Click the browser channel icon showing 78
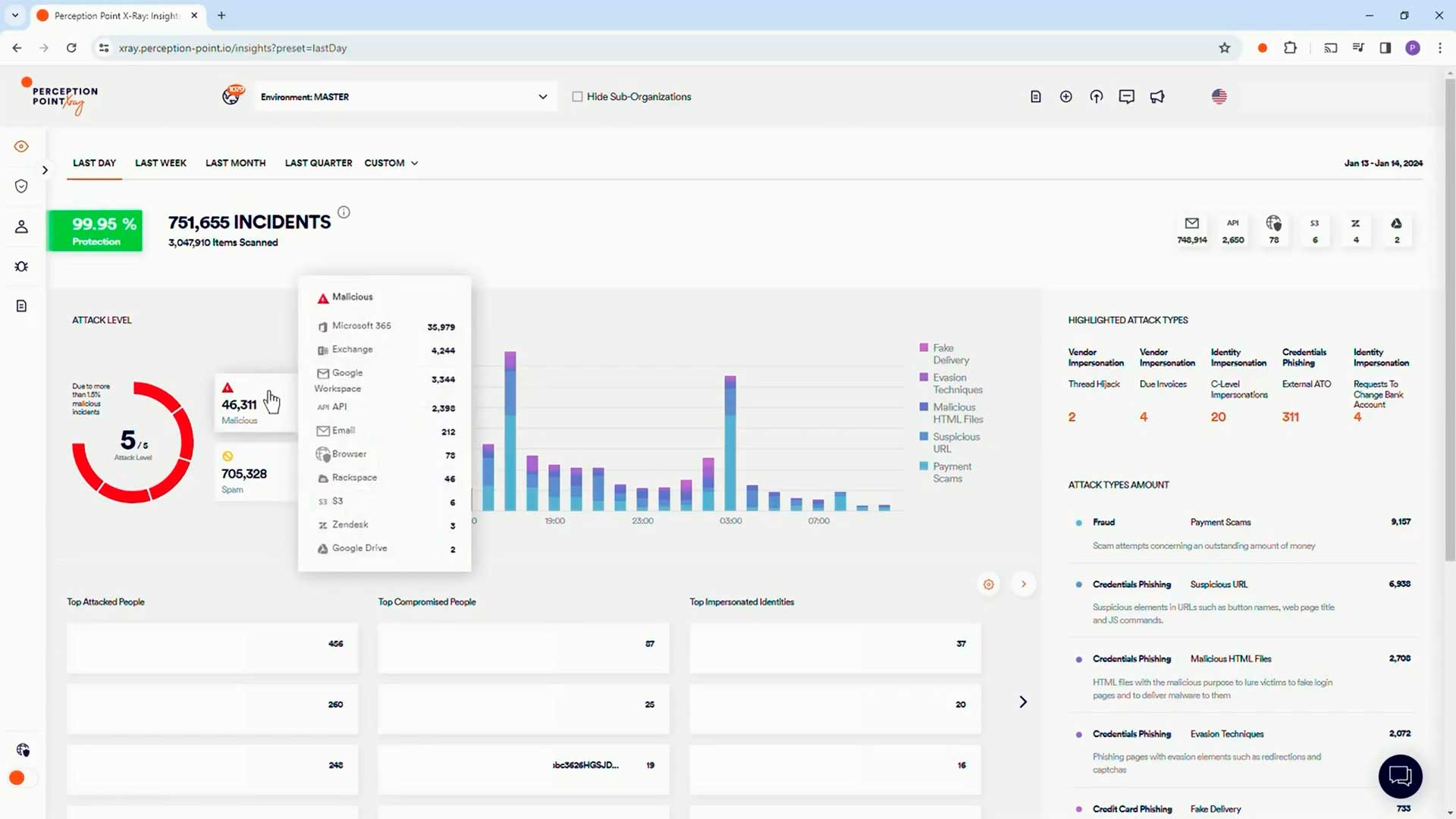This screenshot has width=1456, height=819. 1274,230
